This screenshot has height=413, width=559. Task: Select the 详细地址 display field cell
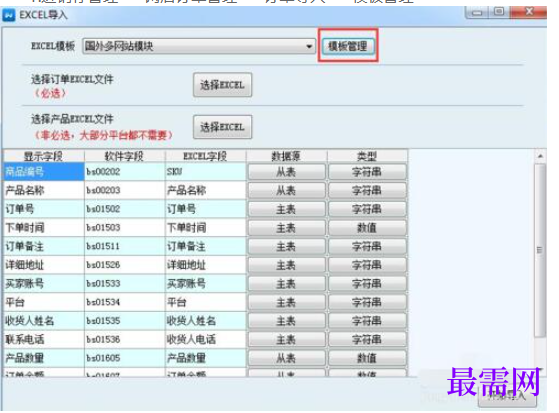[44, 265]
